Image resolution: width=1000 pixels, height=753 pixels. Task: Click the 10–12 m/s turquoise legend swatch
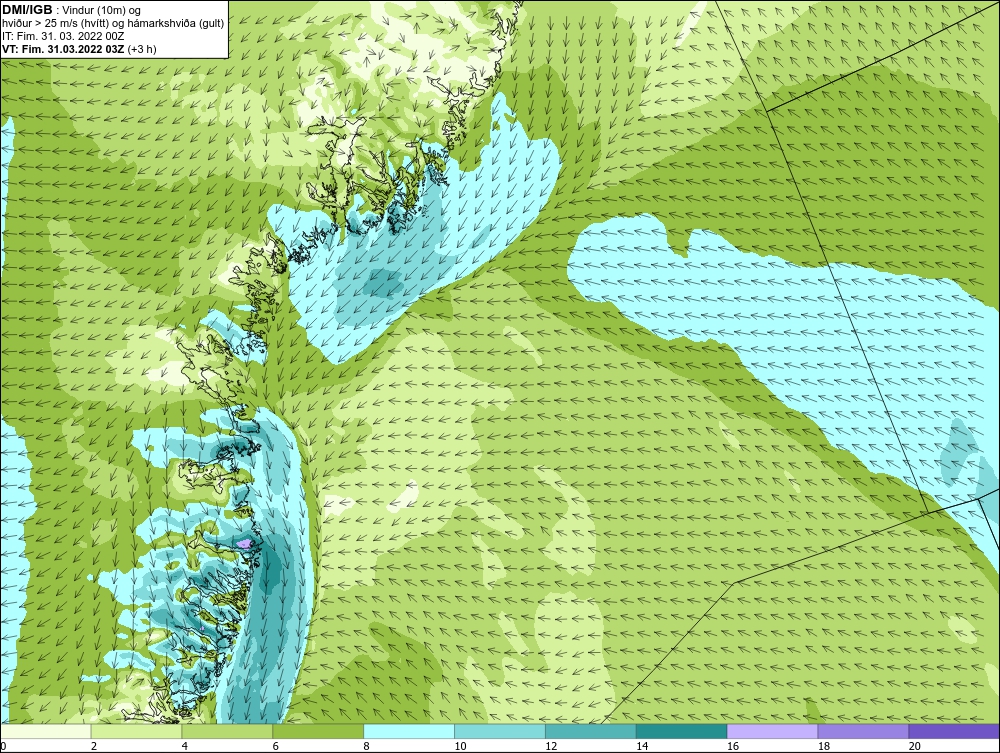pyautogui.click(x=500, y=731)
